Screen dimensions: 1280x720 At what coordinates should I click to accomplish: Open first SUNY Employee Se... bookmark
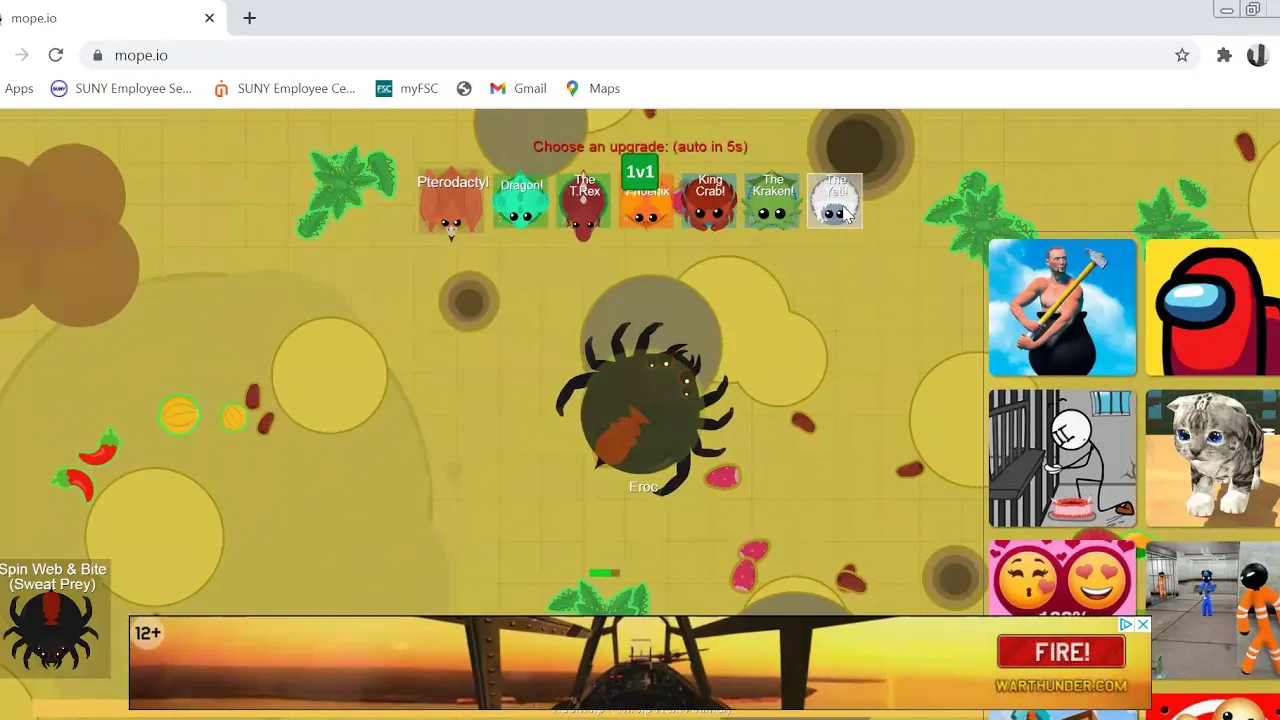(x=121, y=89)
